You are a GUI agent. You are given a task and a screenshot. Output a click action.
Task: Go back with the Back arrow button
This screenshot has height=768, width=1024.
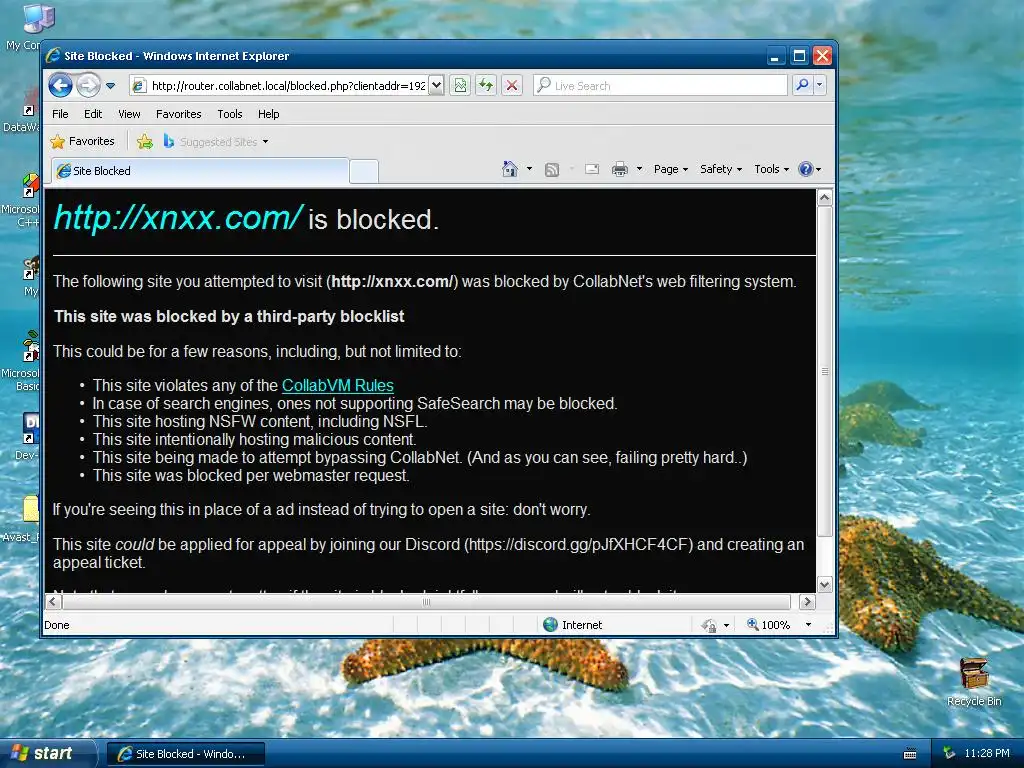(60, 86)
